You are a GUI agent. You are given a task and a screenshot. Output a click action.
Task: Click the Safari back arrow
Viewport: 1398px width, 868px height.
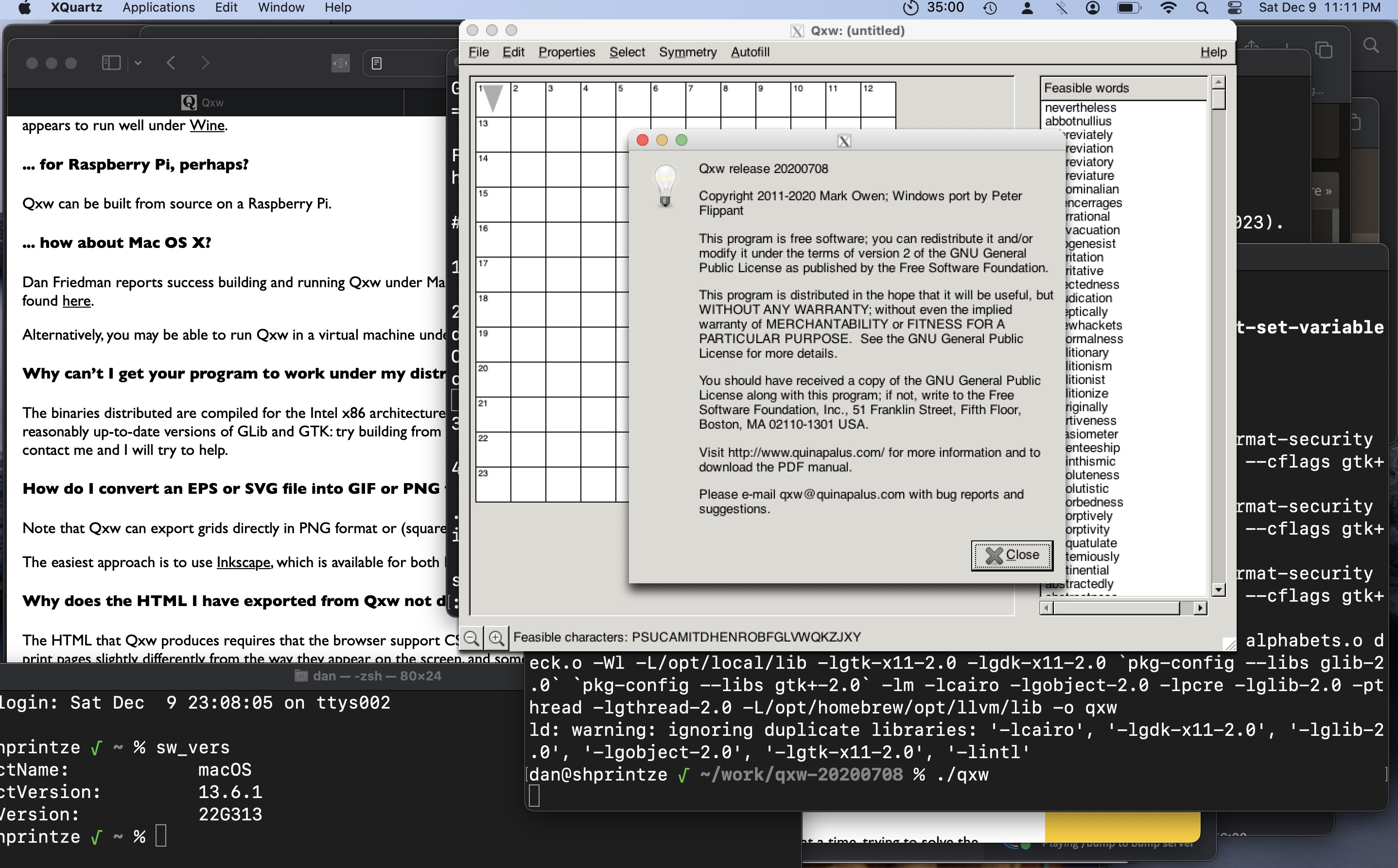[171, 63]
